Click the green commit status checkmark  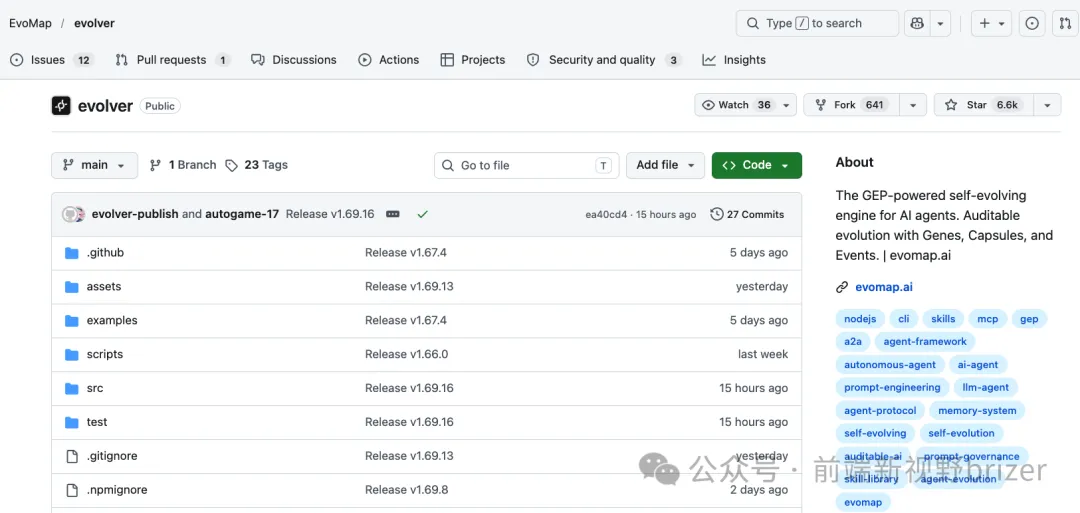coord(423,214)
